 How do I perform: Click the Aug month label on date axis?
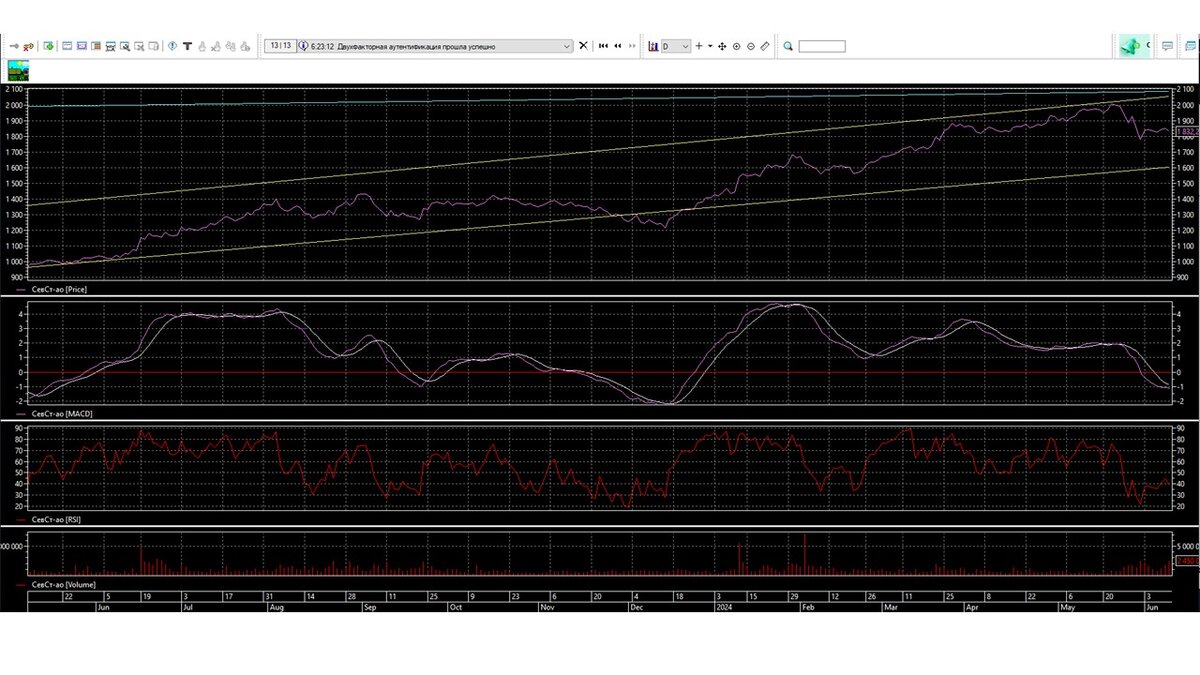(277, 606)
